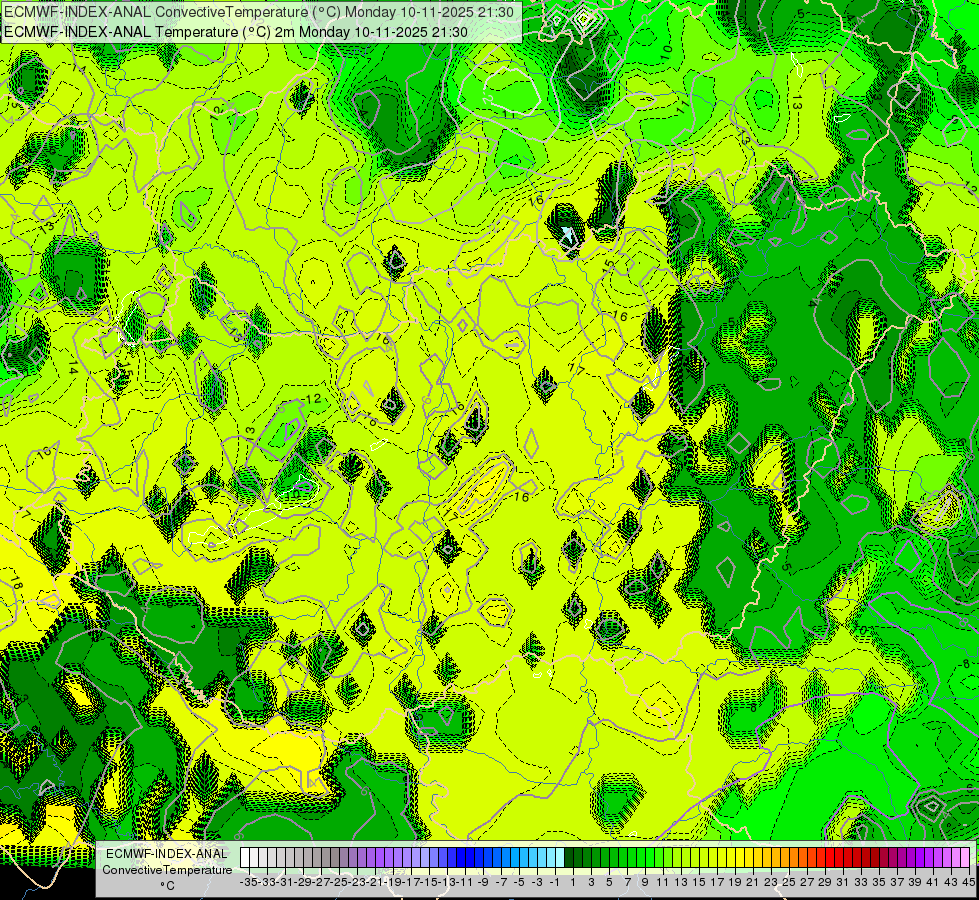Click legend scale value -9
The width and height of the screenshot is (979, 900).
coord(483,882)
